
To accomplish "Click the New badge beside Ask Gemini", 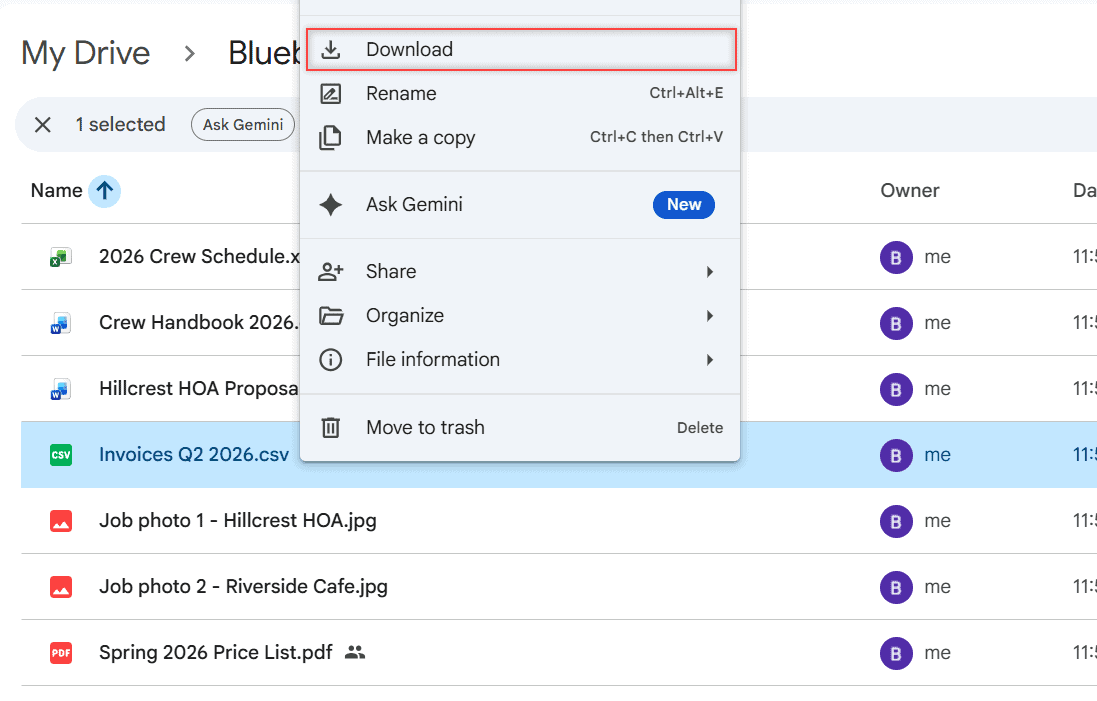I will pos(684,204).
